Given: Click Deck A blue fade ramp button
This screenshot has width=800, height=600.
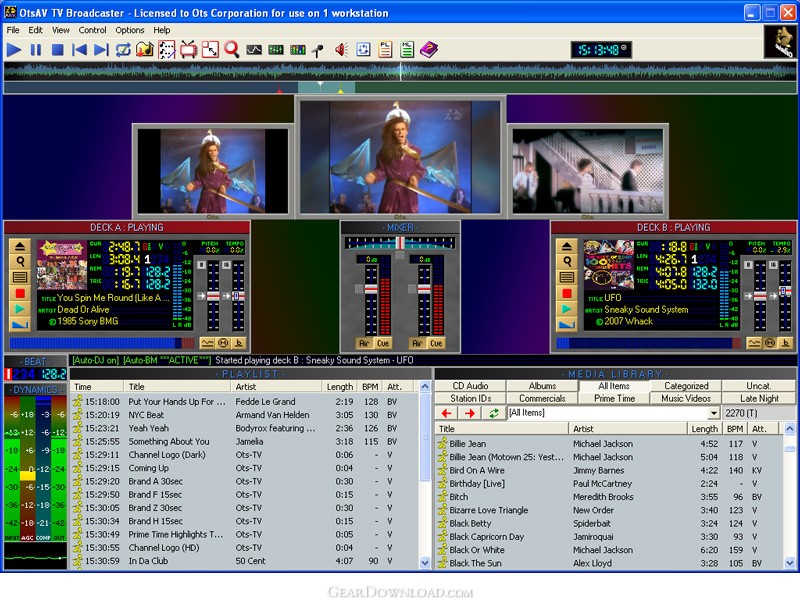Looking at the screenshot, I should 20,324.
